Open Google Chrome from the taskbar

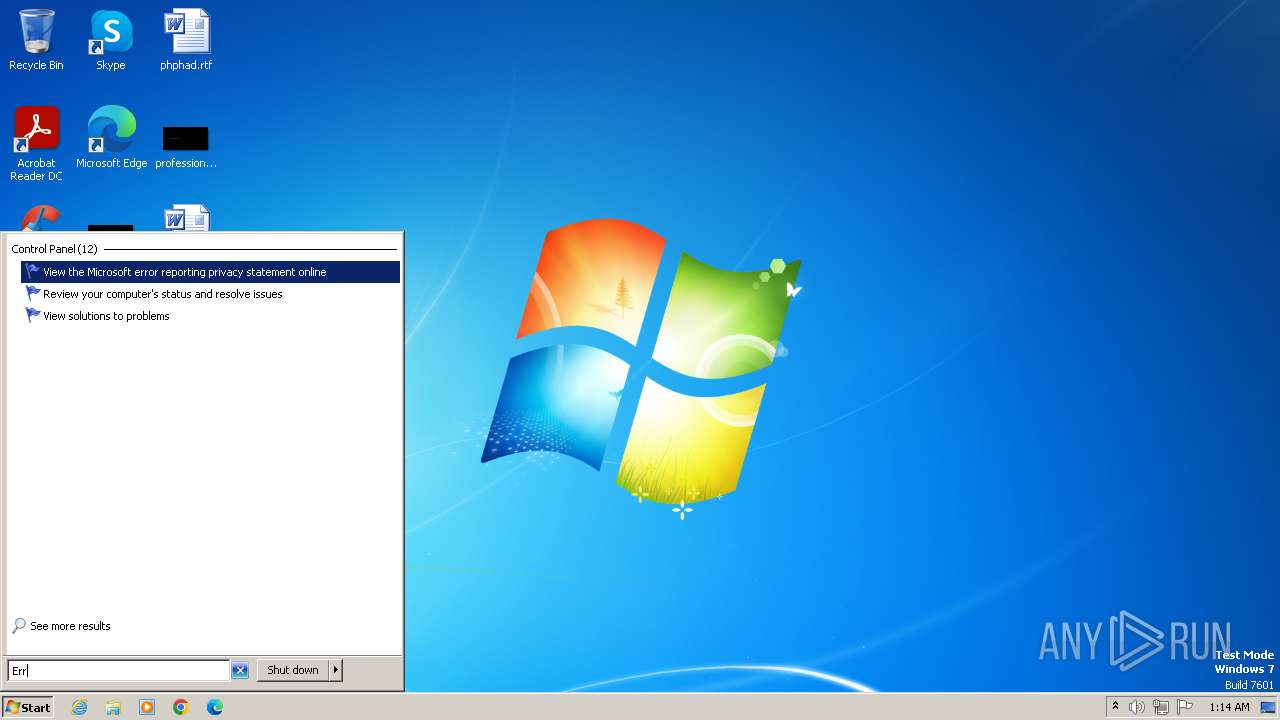(x=181, y=707)
